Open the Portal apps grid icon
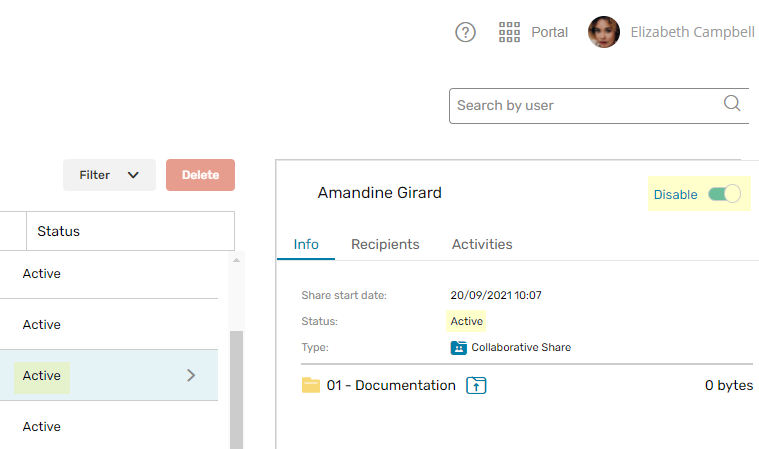 [509, 32]
